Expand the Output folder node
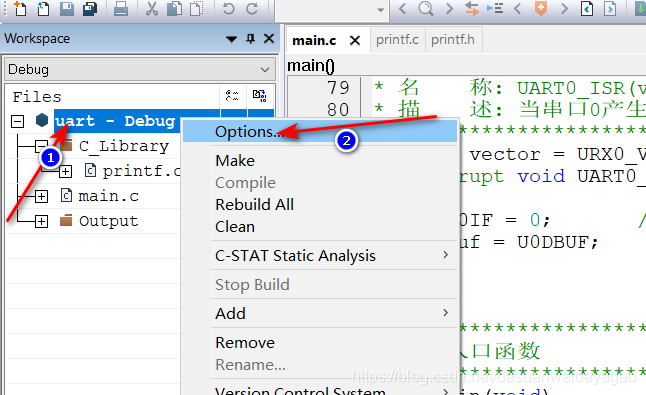Viewport: 646px width, 395px height. [41, 222]
